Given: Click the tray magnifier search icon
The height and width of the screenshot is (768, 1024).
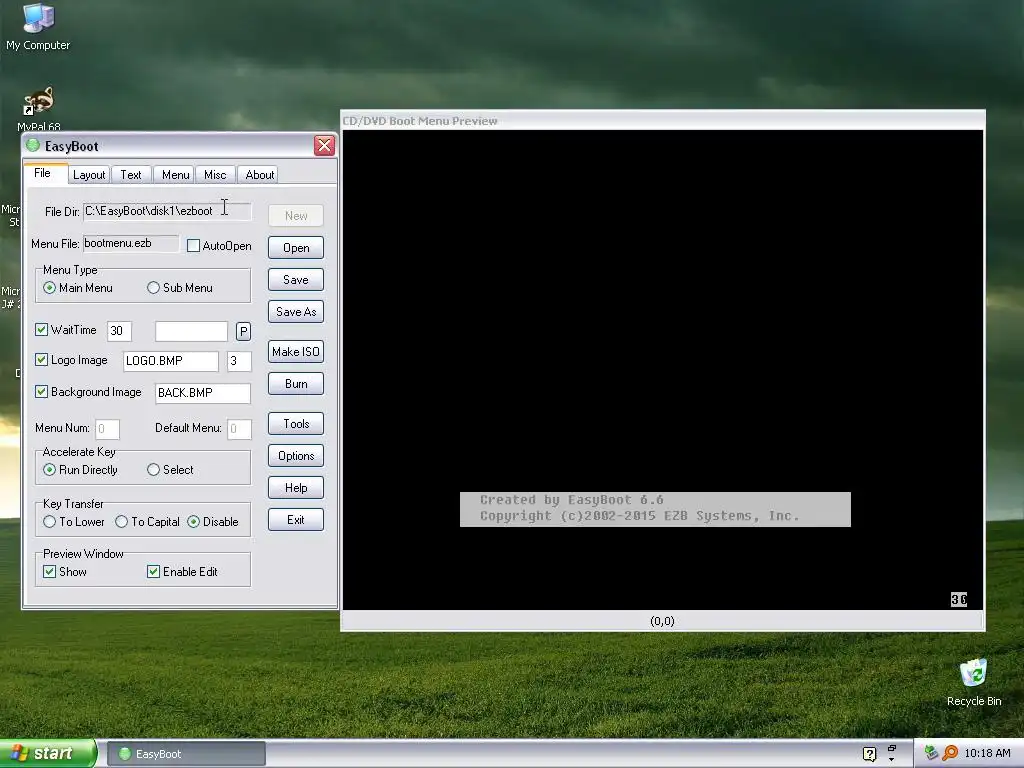Looking at the screenshot, I should [x=950, y=753].
